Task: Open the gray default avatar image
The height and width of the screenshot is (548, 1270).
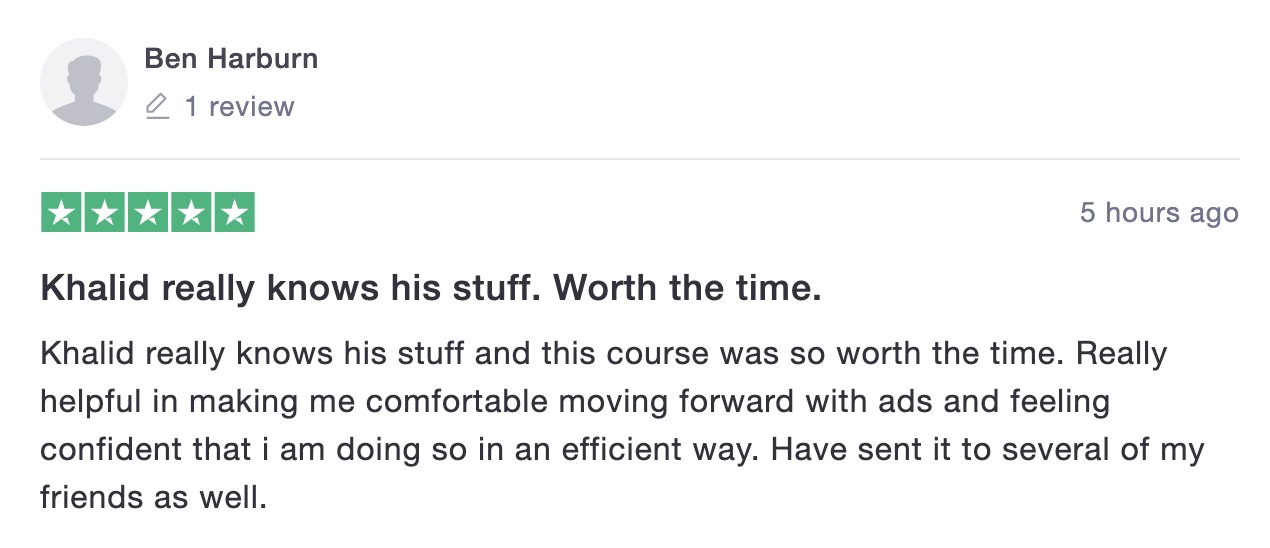Action: [84, 82]
